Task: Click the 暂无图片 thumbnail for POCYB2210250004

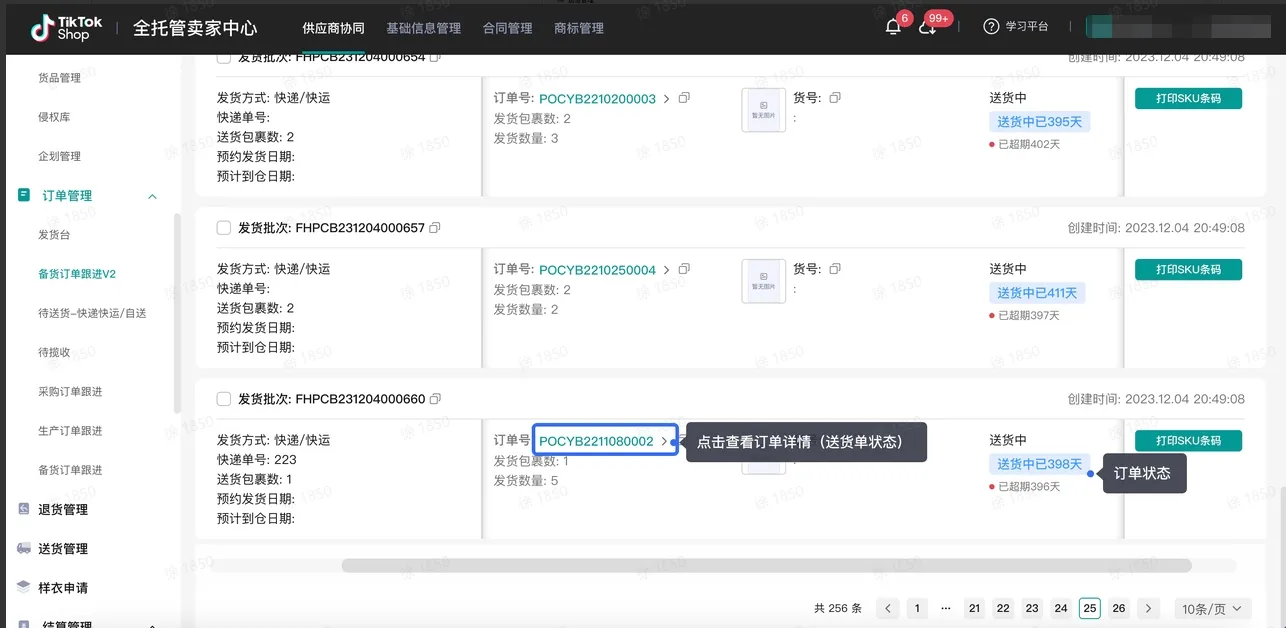Action: click(x=763, y=281)
